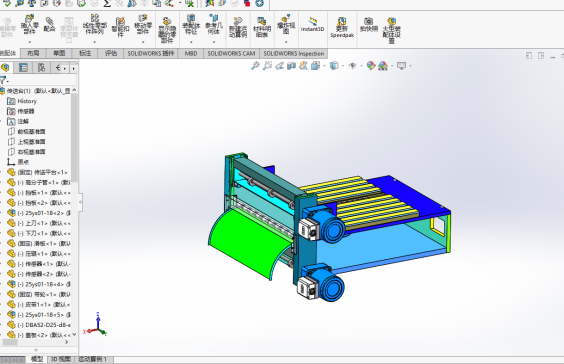564x364 pixels.
Task: Open dropdown arrow under Linear Component Pattern
Action: [x=95, y=42]
